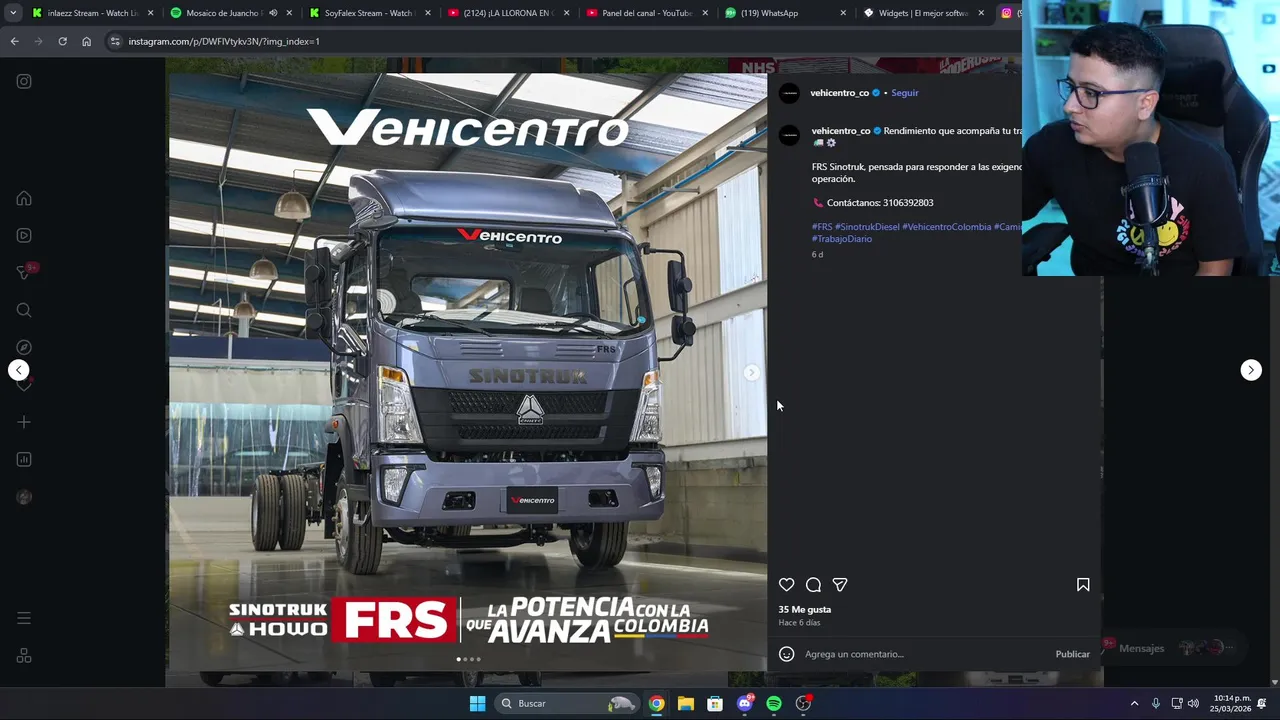Screen dimensions: 1280x720
Task: Open OBS Studio from taskbar
Action: [x=803, y=703]
